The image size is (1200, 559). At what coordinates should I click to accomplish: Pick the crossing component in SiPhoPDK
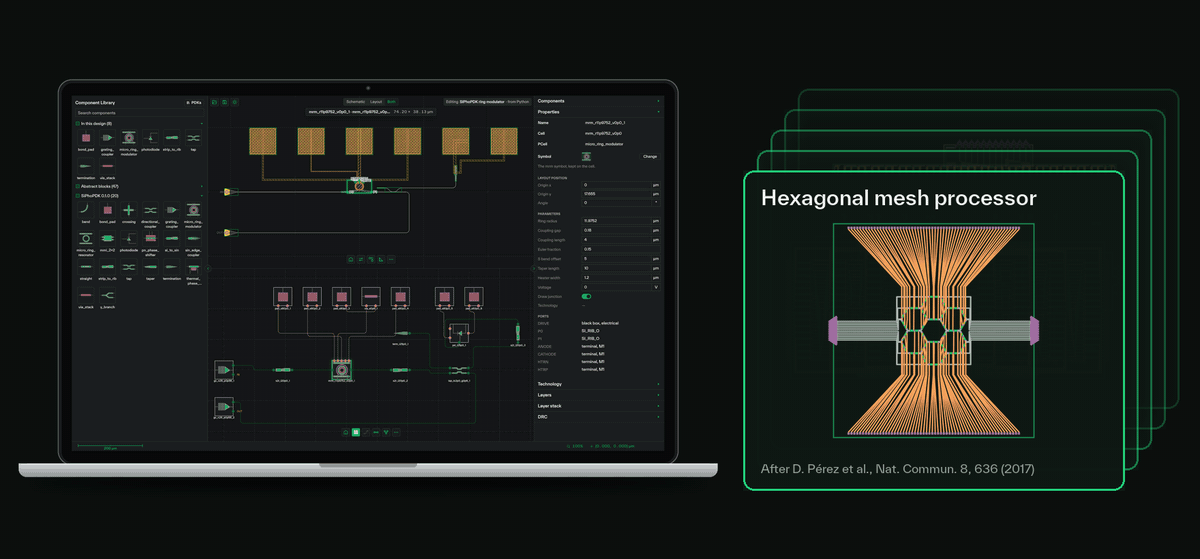pos(129,210)
